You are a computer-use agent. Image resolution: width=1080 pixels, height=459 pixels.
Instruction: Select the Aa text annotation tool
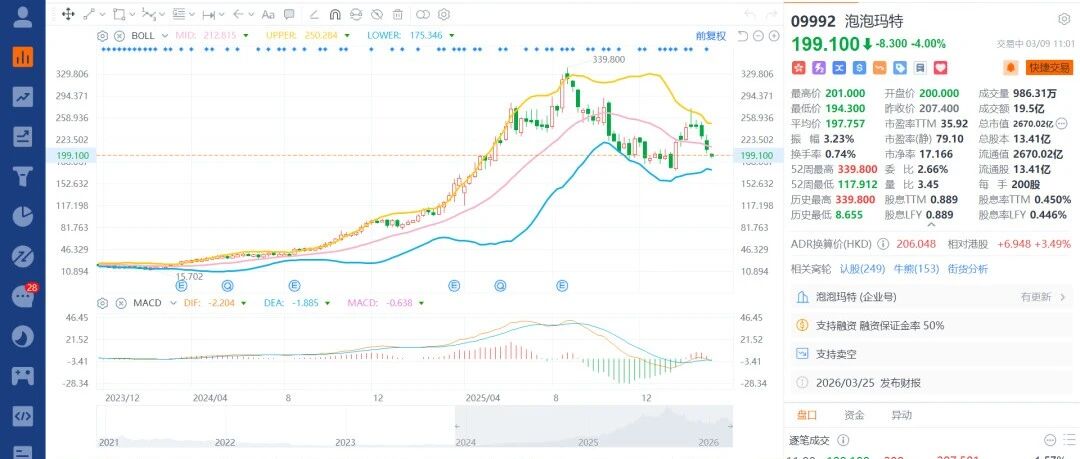point(269,14)
